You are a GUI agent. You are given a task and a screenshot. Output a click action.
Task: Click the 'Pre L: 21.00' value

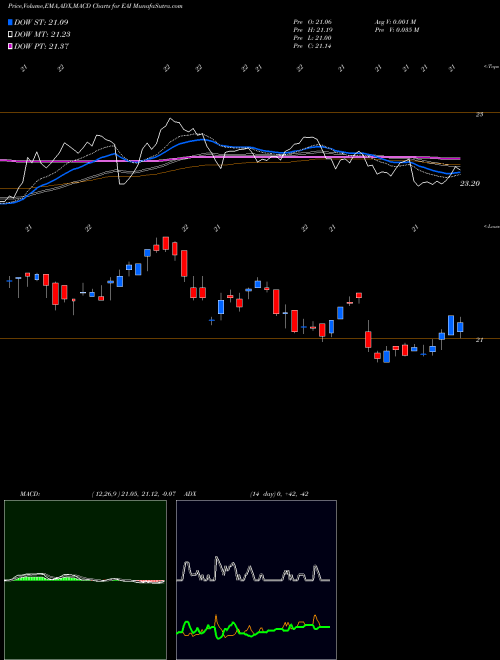click(x=312, y=38)
